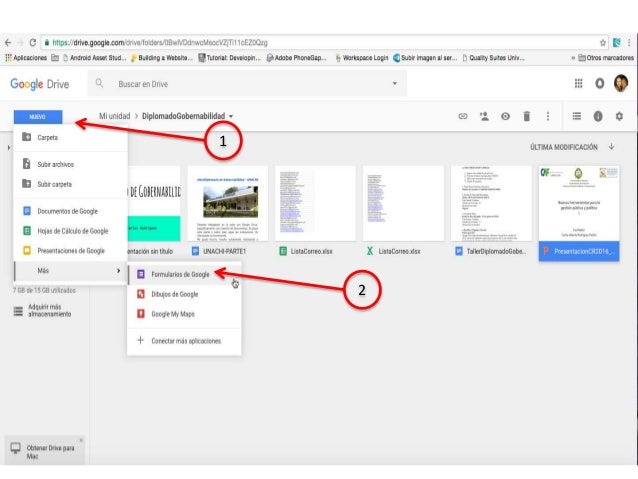638x479 pixels.
Task: Expand the left sidebar tree arrow
Action: [x=9, y=147]
